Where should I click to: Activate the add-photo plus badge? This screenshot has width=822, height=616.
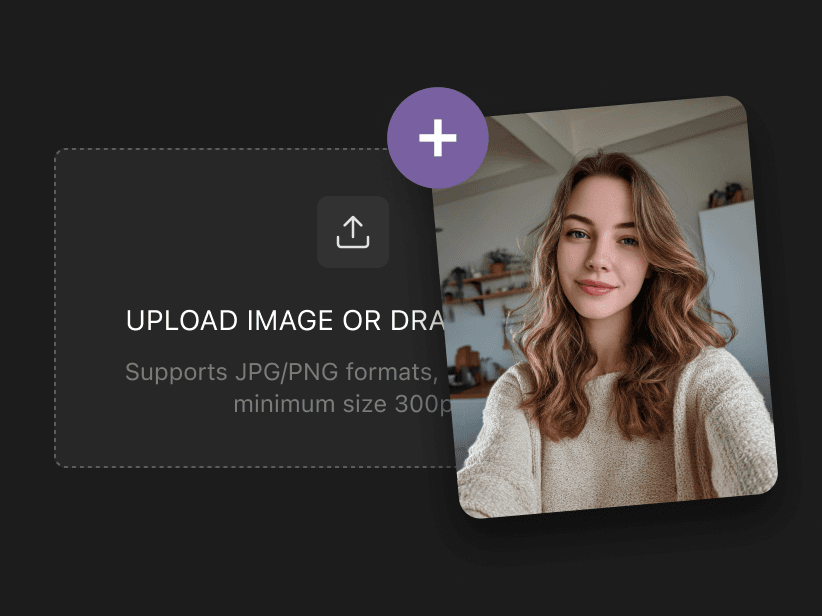(x=437, y=139)
